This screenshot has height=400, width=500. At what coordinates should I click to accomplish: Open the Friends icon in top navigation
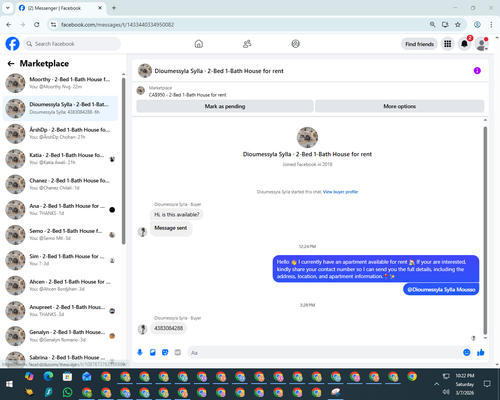click(x=247, y=44)
